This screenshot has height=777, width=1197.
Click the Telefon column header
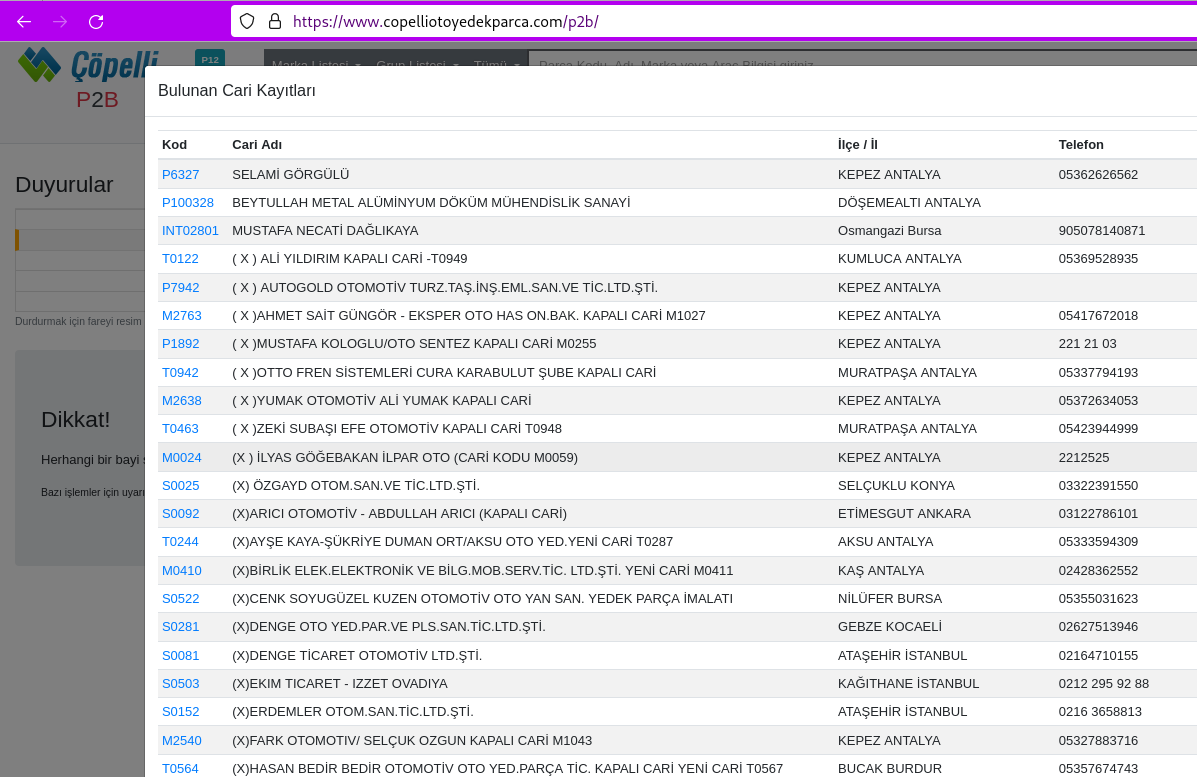pyautogui.click(x=1081, y=144)
